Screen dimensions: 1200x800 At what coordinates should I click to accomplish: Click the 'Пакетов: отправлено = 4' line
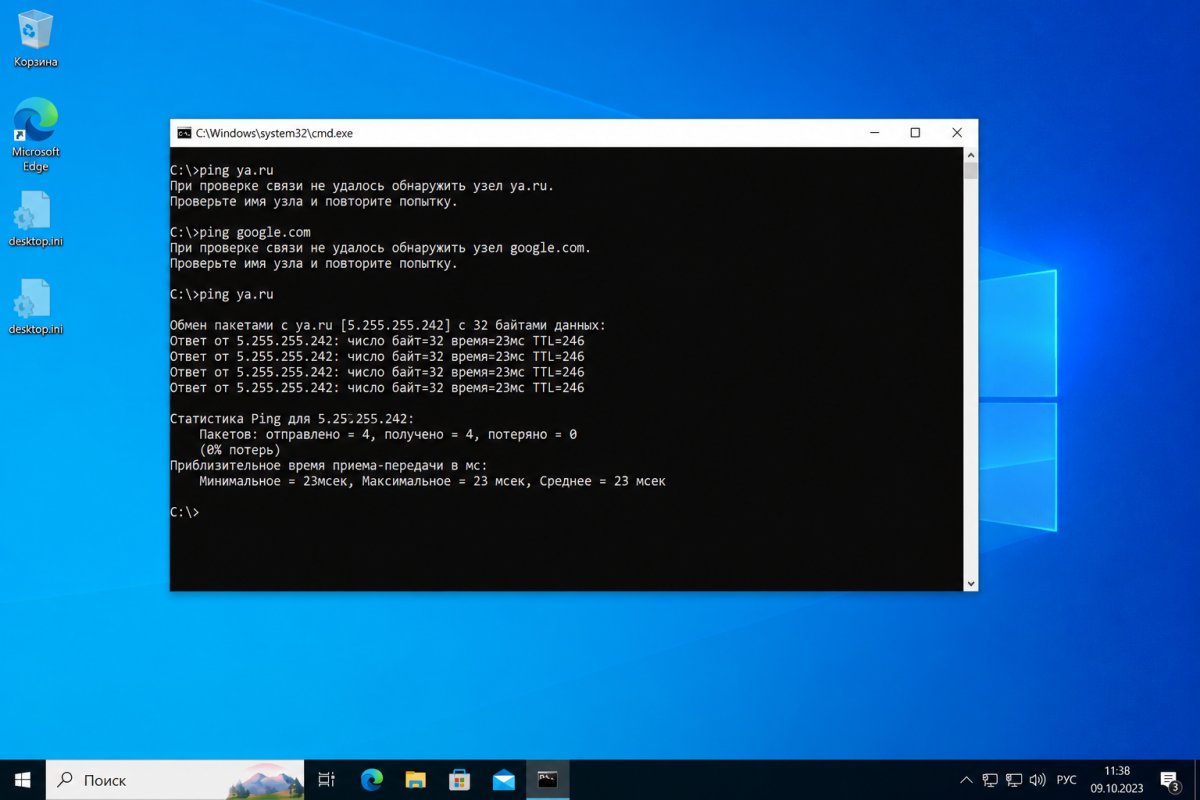[x=388, y=435]
